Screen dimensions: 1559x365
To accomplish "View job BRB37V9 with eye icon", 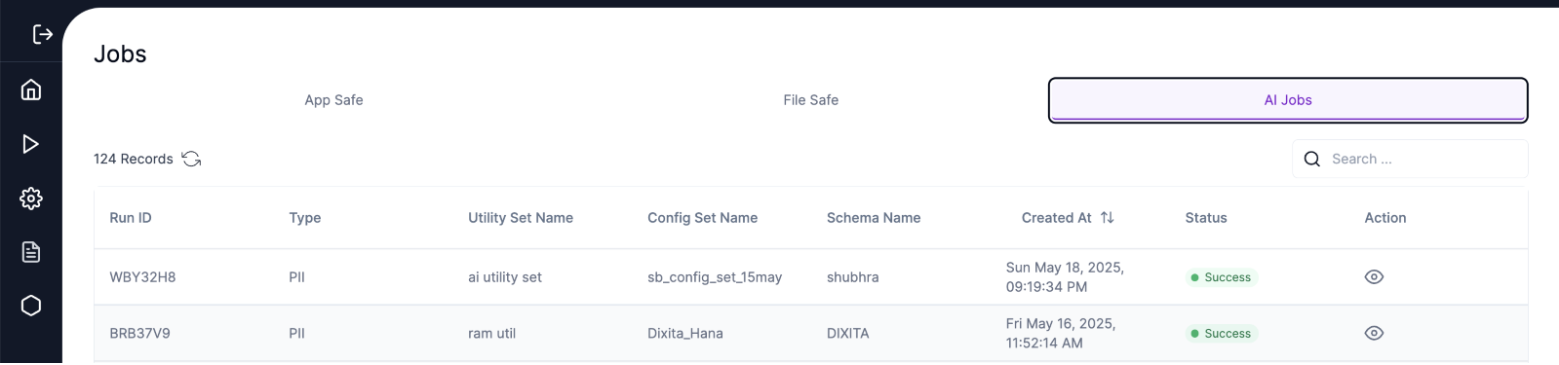I will [x=1374, y=333].
